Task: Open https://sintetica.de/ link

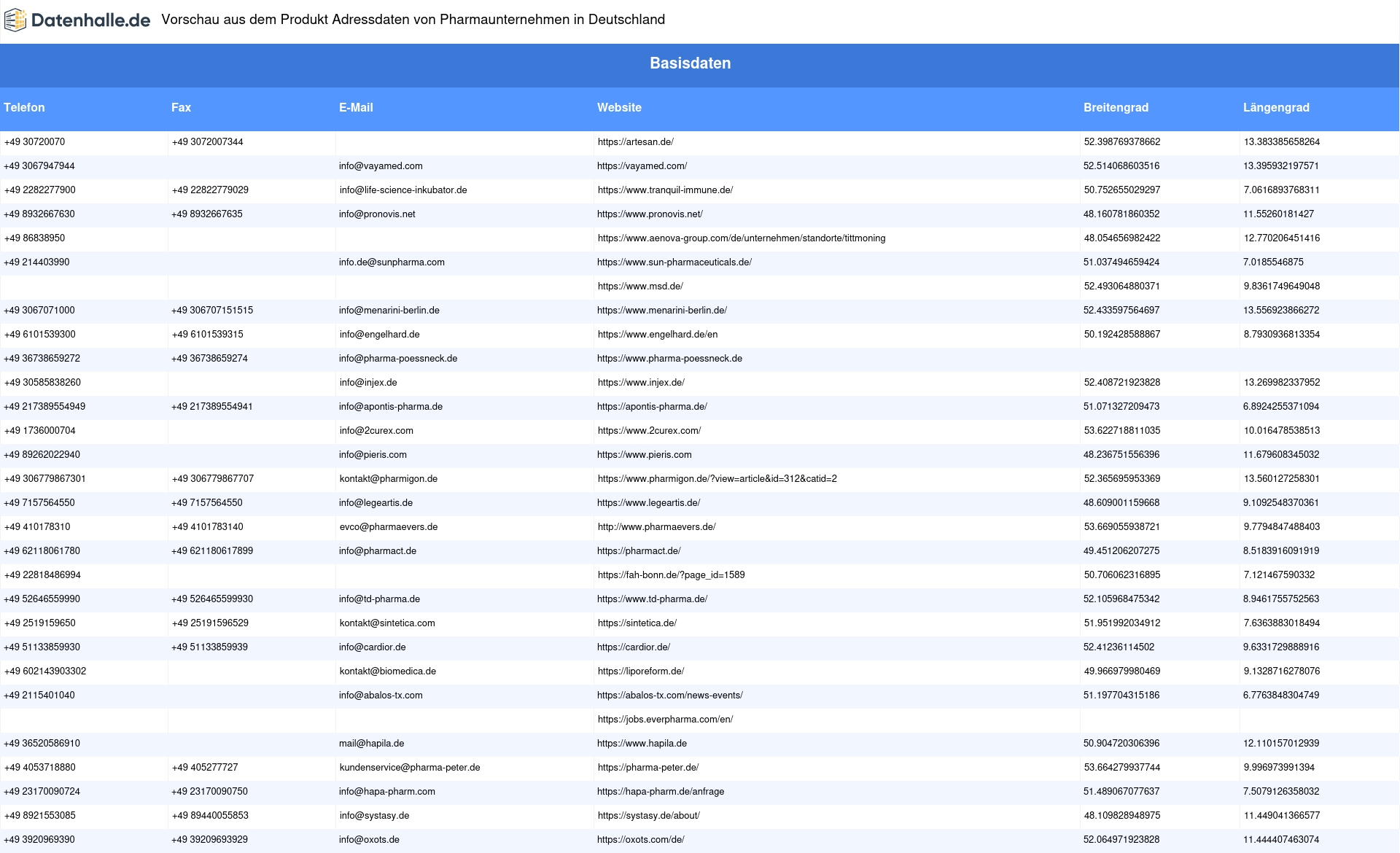Action: (637, 623)
